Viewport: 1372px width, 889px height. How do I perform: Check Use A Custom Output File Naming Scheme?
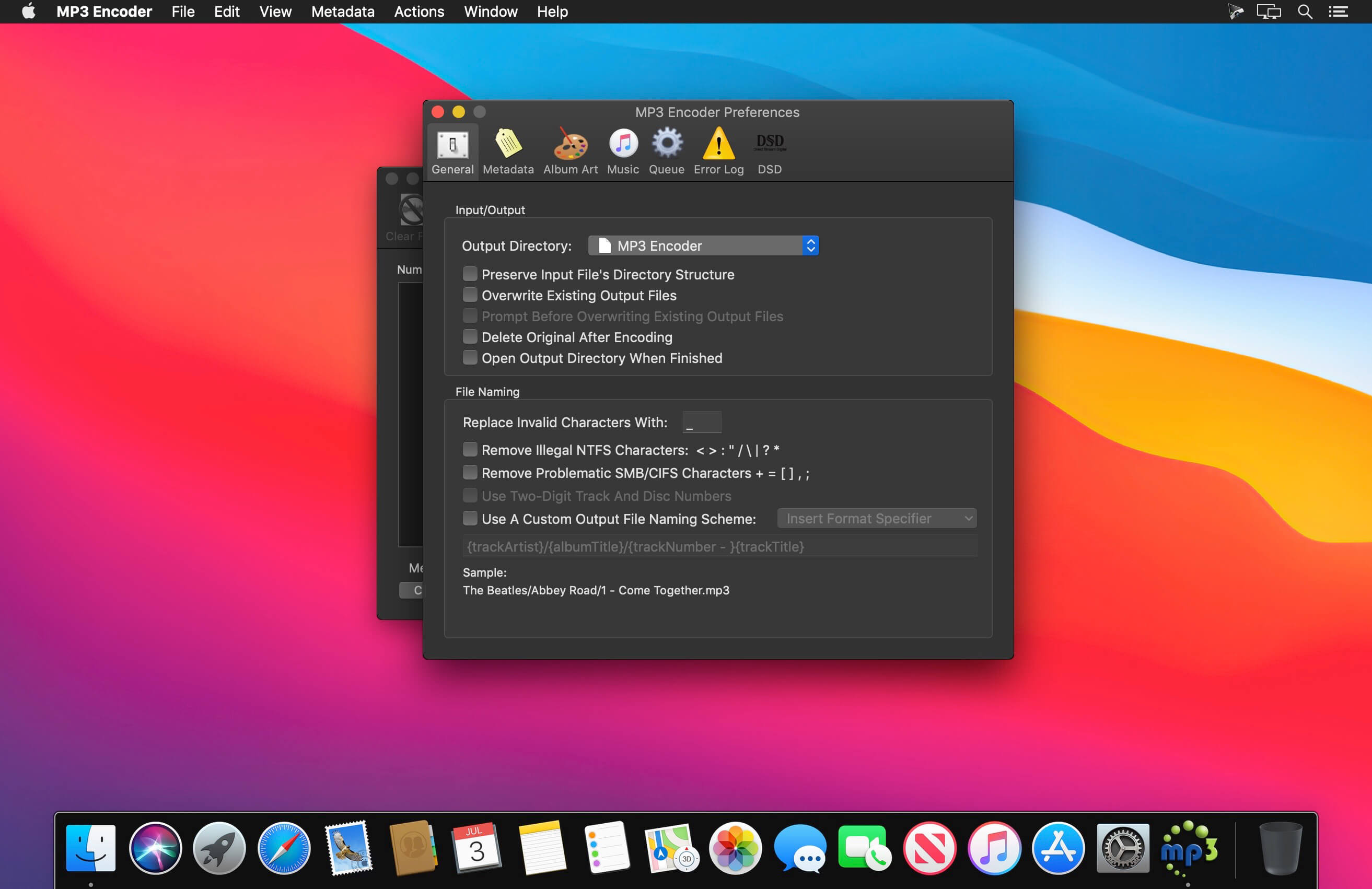(x=470, y=519)
